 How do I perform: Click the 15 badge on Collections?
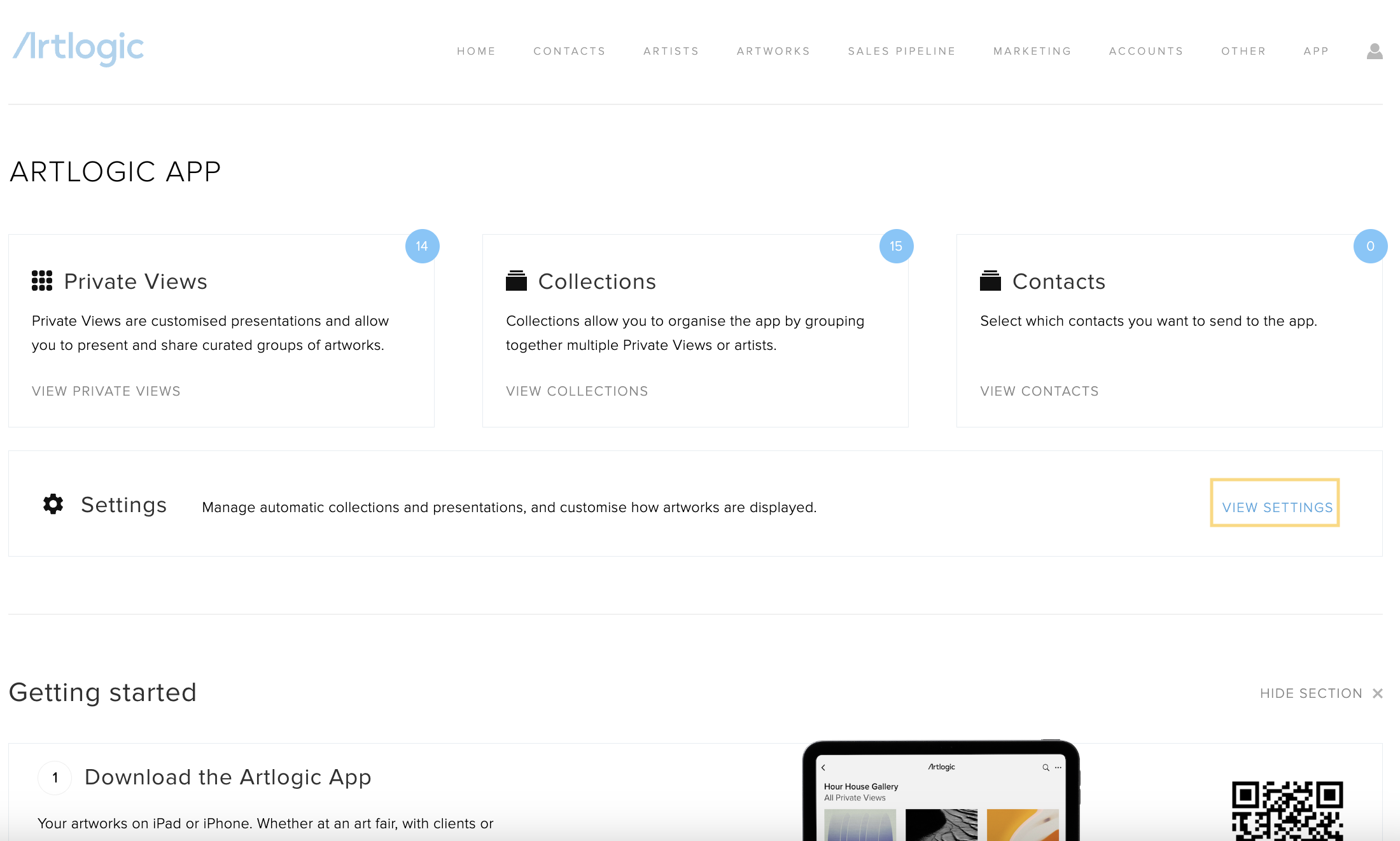coord(897,246)
